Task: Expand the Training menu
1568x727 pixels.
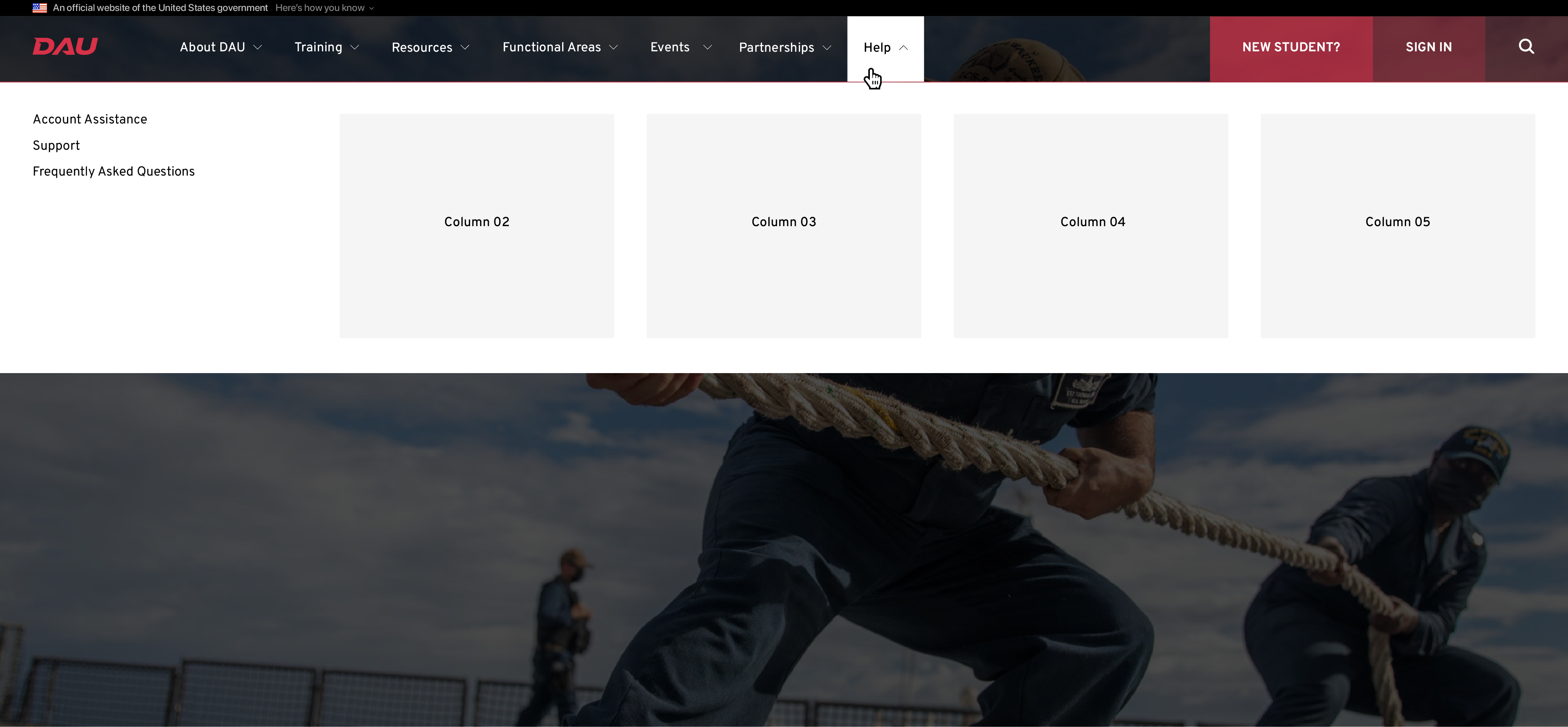Action: coord(327,47)
